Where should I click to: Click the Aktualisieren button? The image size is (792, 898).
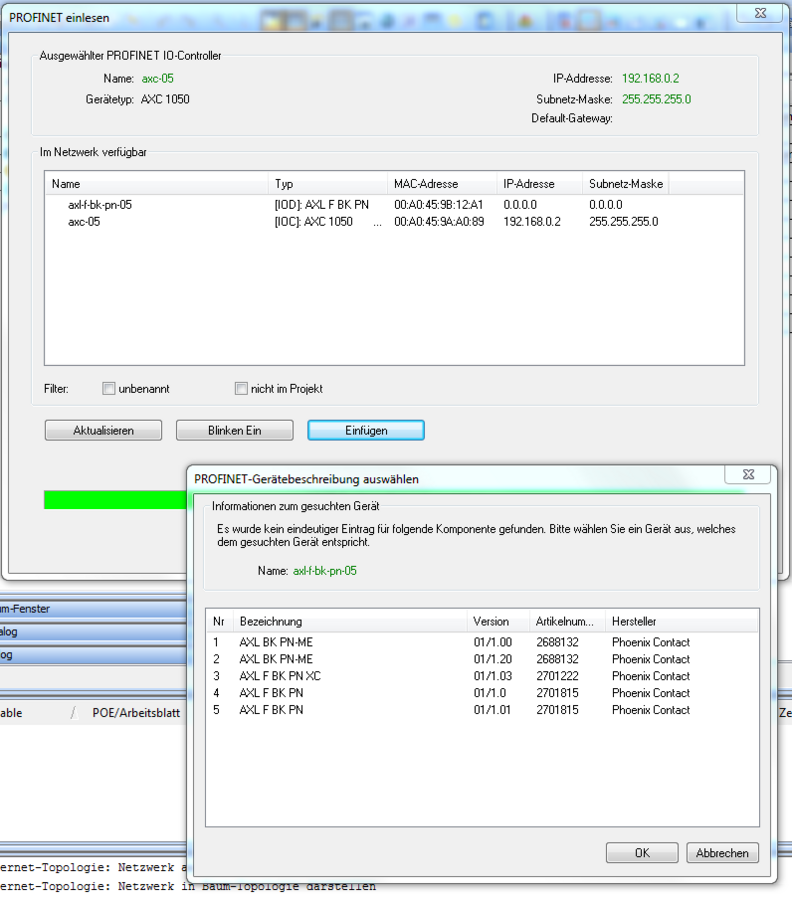103,430
